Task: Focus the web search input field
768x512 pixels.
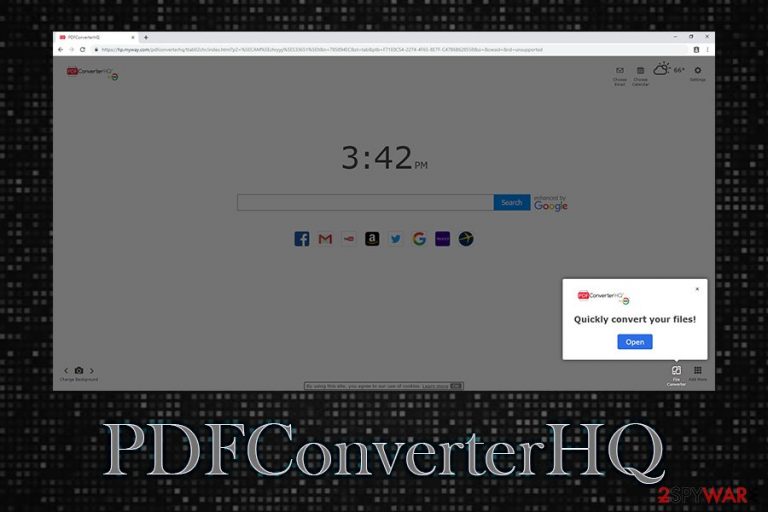Action: (365, 202)
